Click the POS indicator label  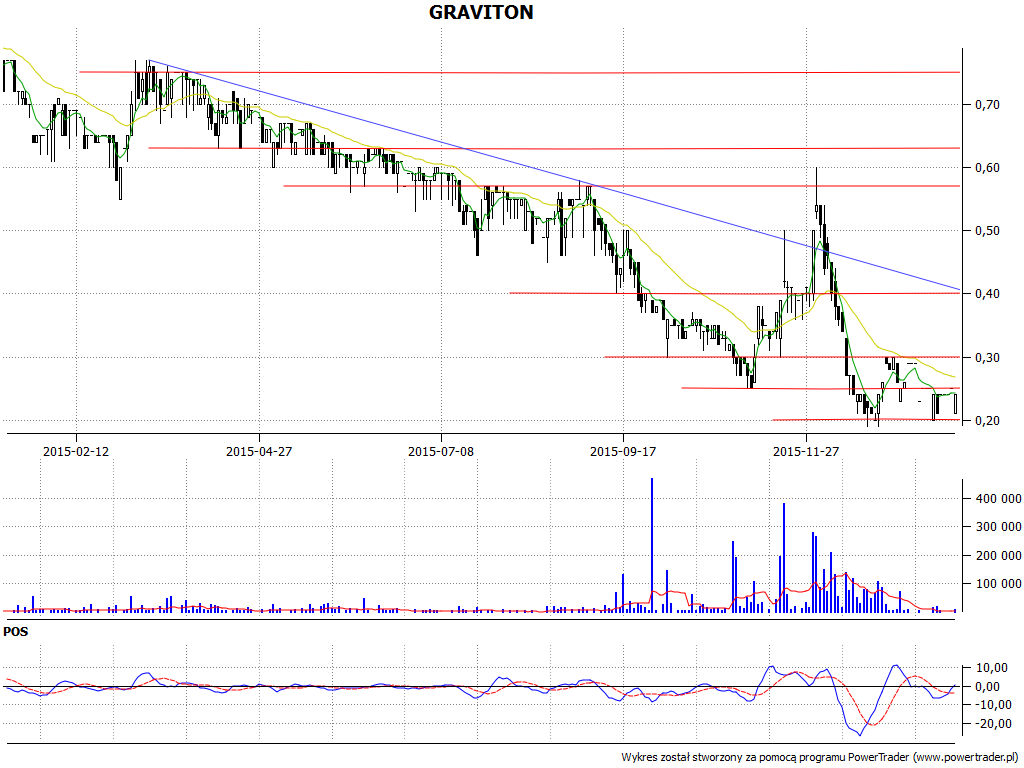point(16,632)
